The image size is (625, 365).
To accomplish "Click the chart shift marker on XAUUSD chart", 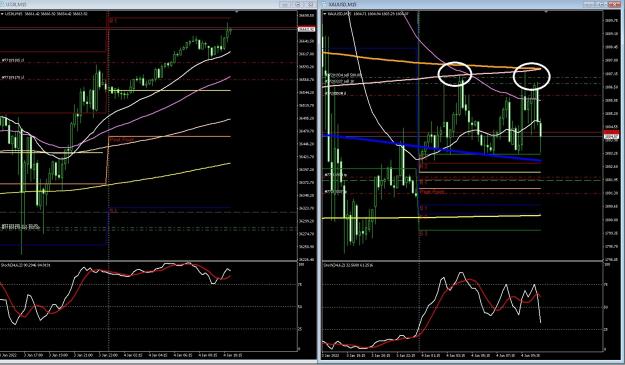I will click(546, 12).
